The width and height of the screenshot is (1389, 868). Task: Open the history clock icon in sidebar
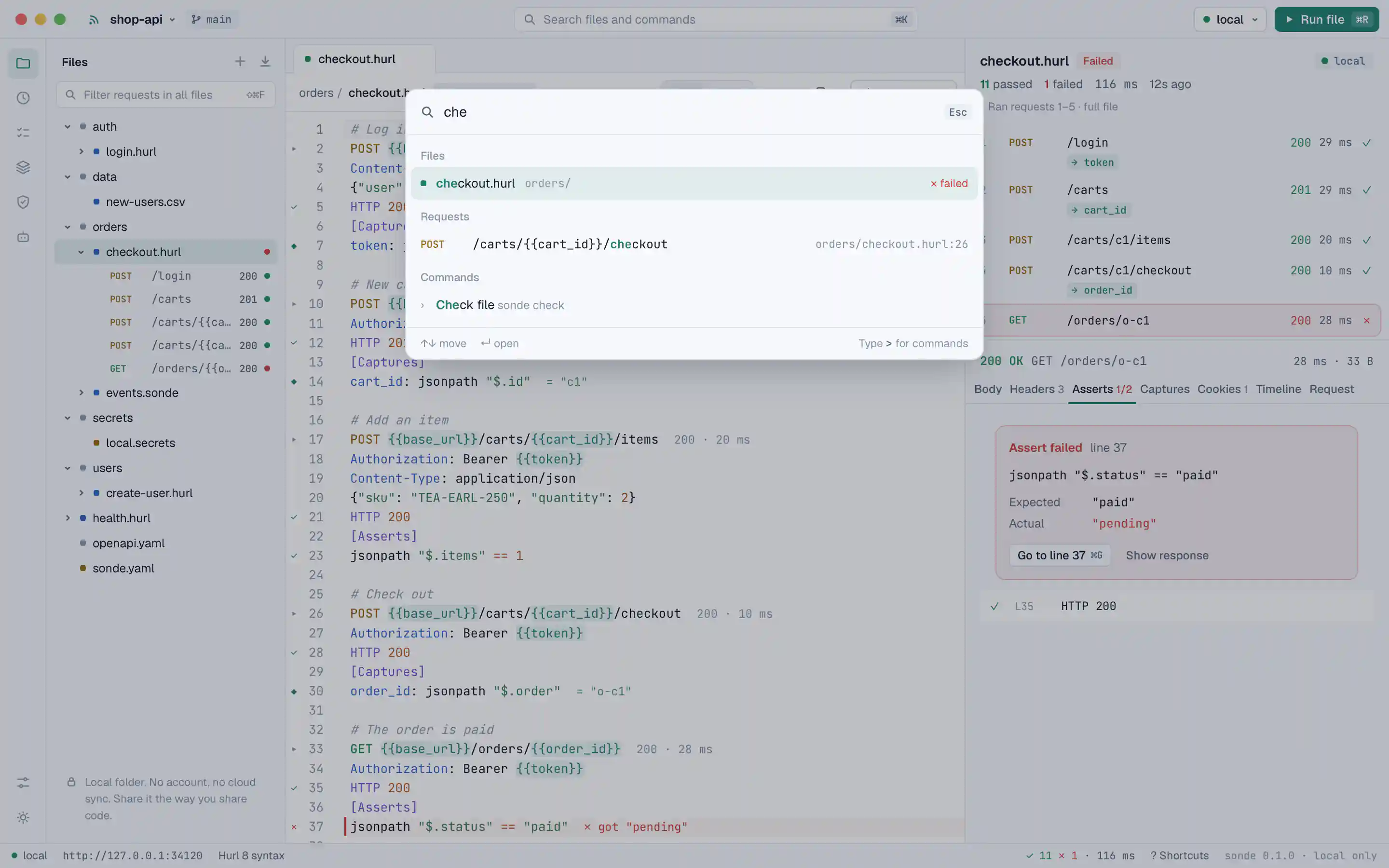[x=23, y=98]
